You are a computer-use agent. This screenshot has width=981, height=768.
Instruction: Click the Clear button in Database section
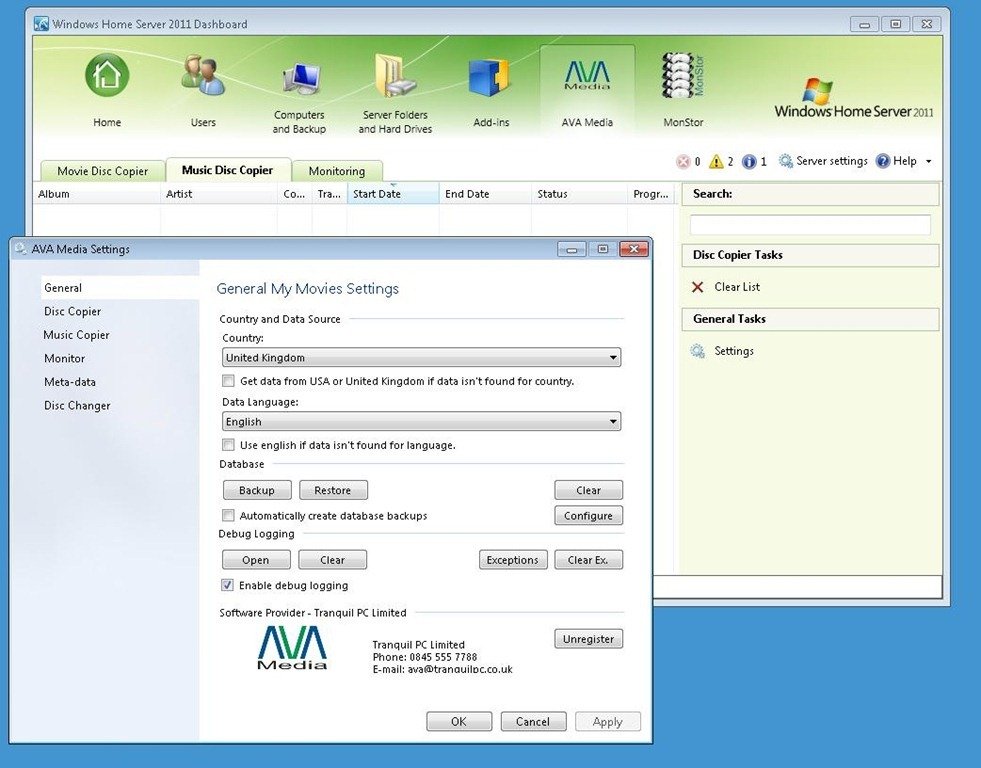click(588, 490)
